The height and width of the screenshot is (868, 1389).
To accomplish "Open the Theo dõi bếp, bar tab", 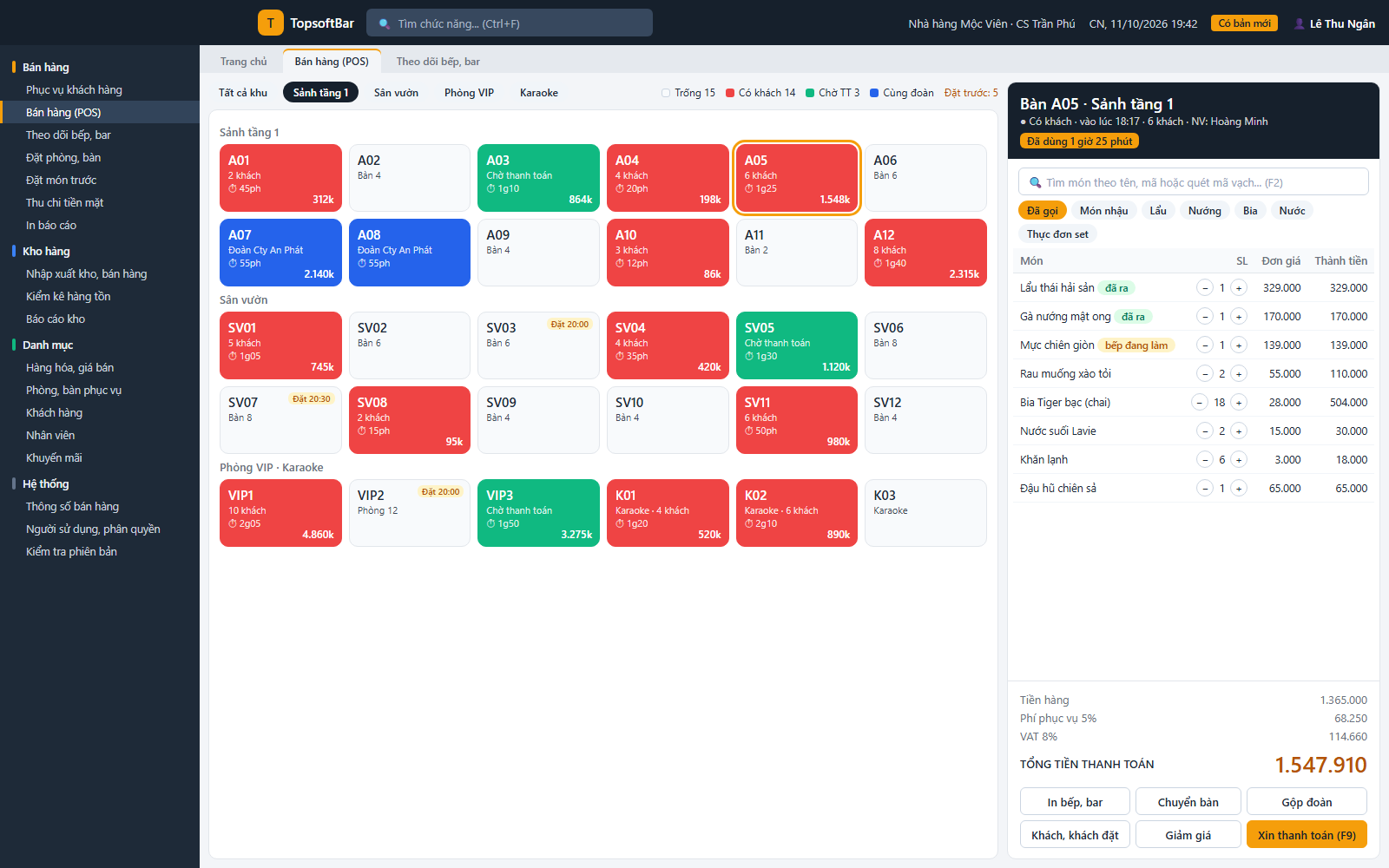I will [x=438, y=62].
